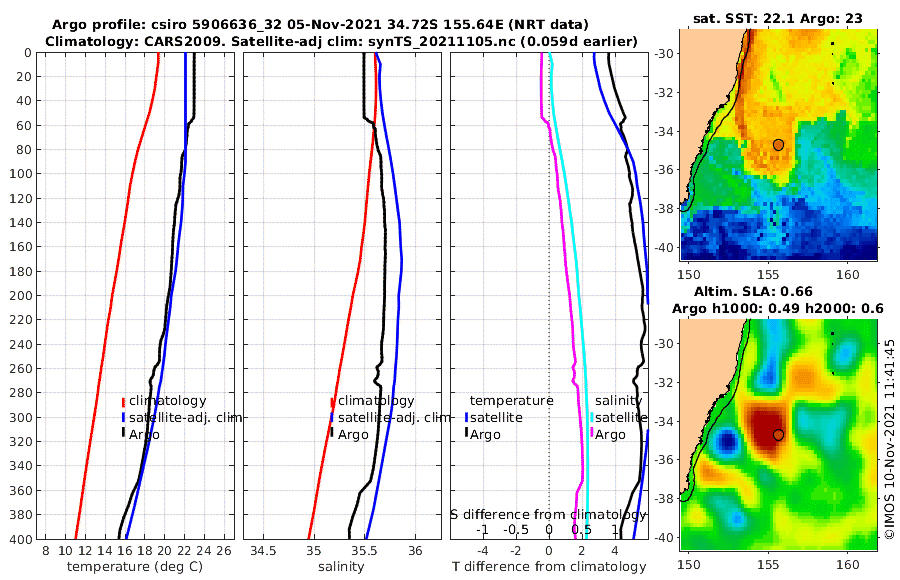This screenshot has height=580, width=900.
Task: Click the Argo float circle on SST map
Action: coord(778,145)
